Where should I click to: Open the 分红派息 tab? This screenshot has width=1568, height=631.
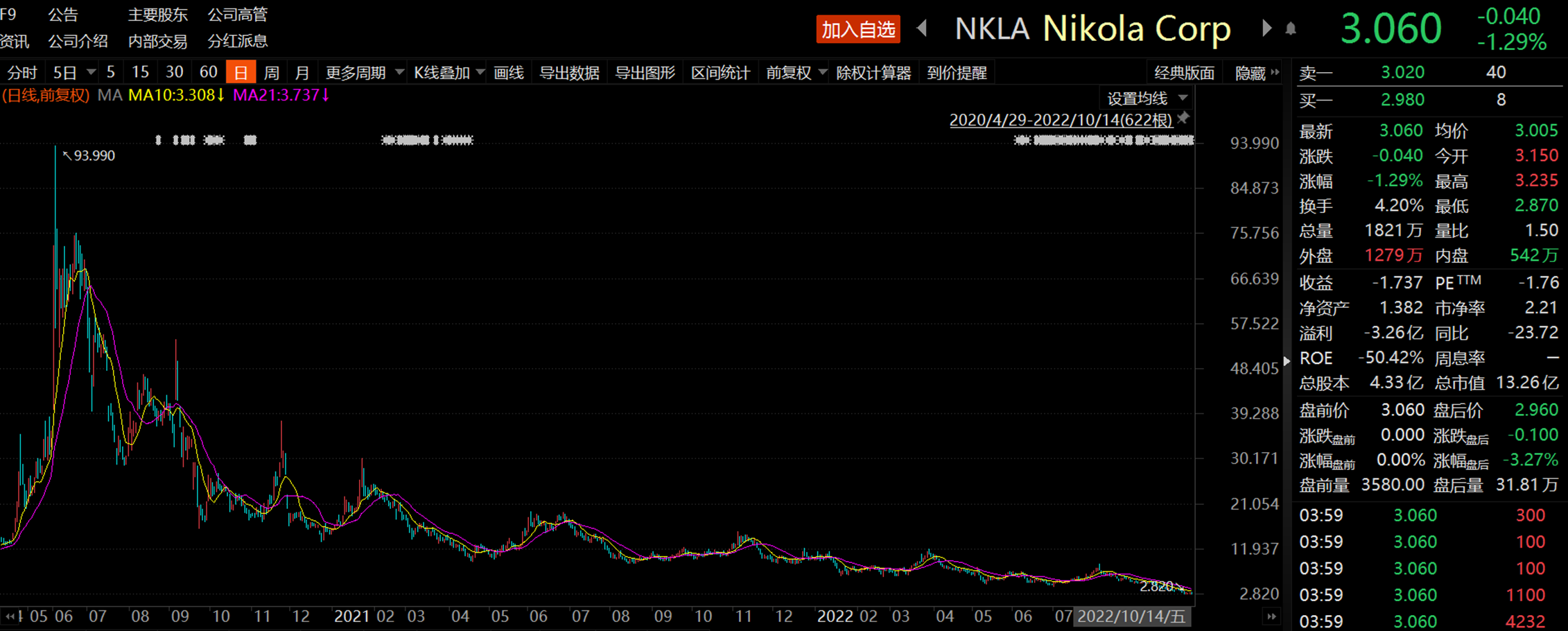coord(238,42)
